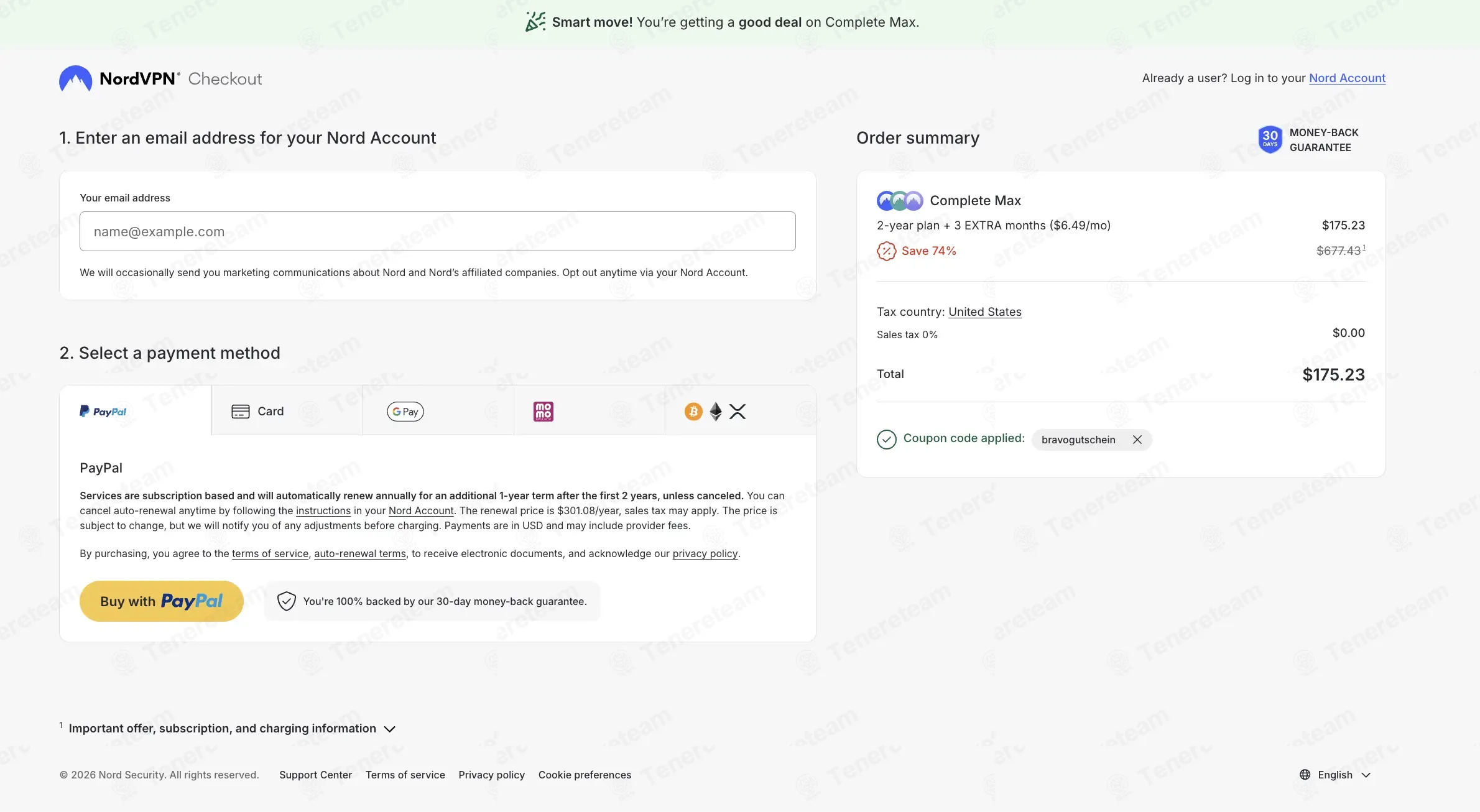Remove the bravogutschein coupon with the X
1480x812 pixels.
[x=1137, y=440]
